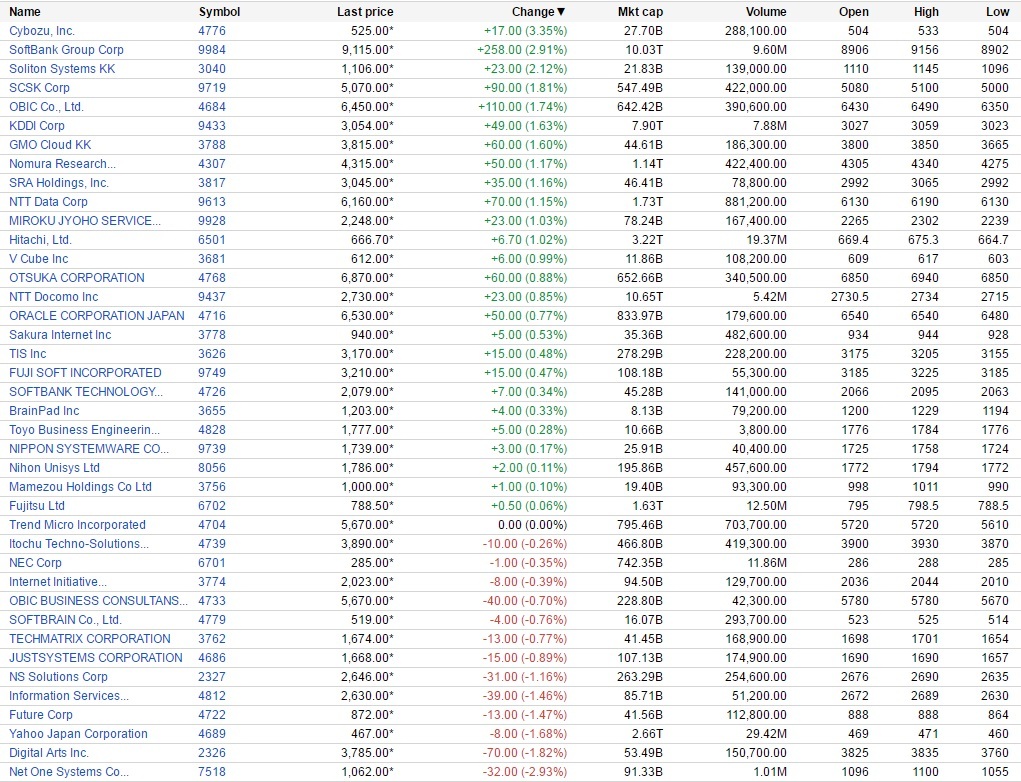Viewport: 1021px width, 782px height.
Task: Open Yahoo Japan Corporation link
Action: click(78, 734)
